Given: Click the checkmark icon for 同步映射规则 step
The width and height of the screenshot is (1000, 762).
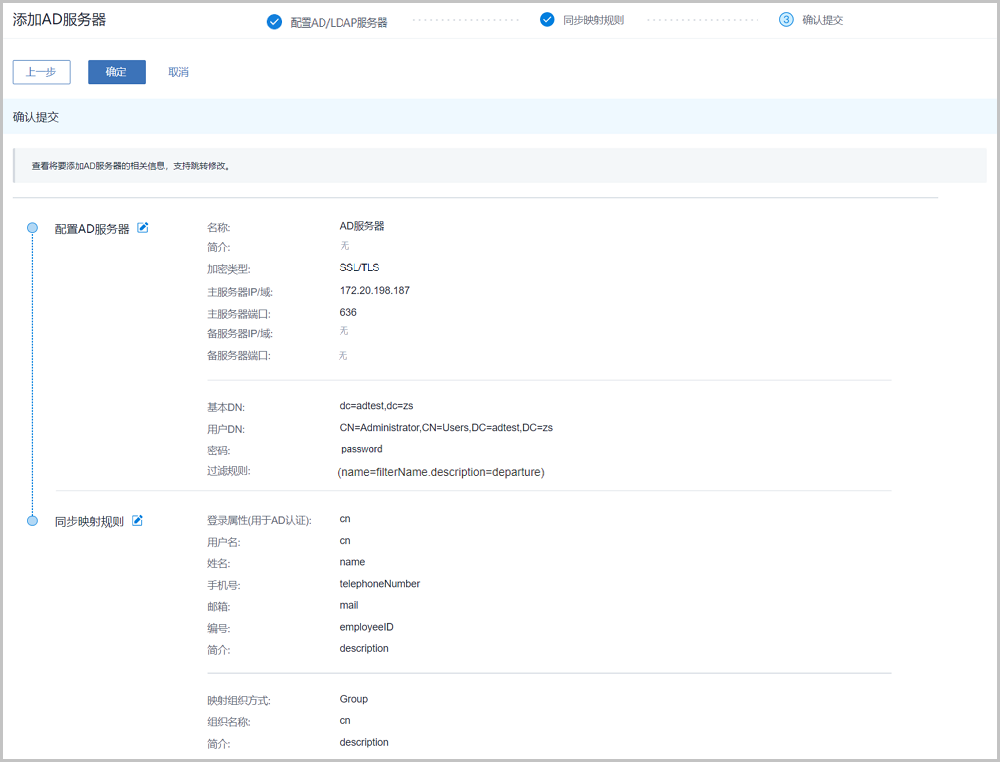Looking at the screenshot, I should click(x=547, y=19).
